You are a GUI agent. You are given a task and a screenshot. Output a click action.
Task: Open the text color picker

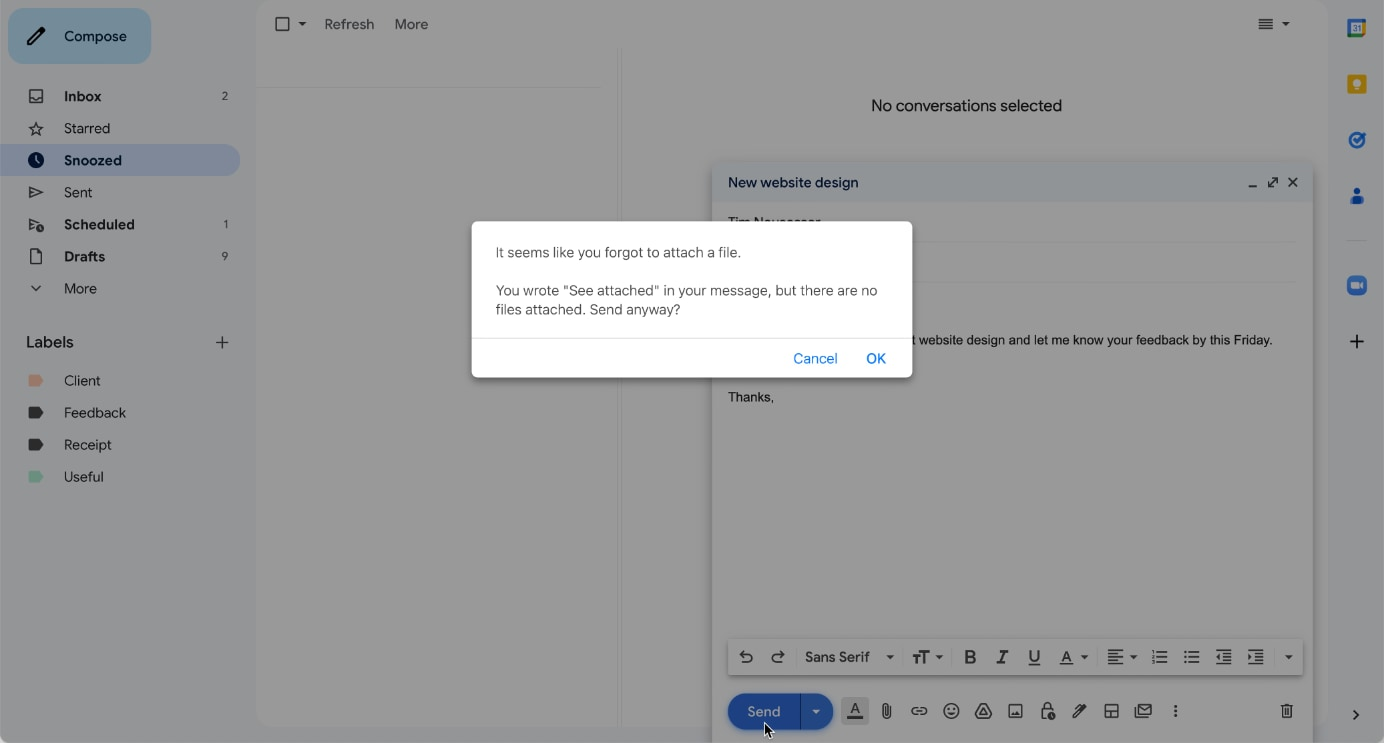tap(1073, 657)
